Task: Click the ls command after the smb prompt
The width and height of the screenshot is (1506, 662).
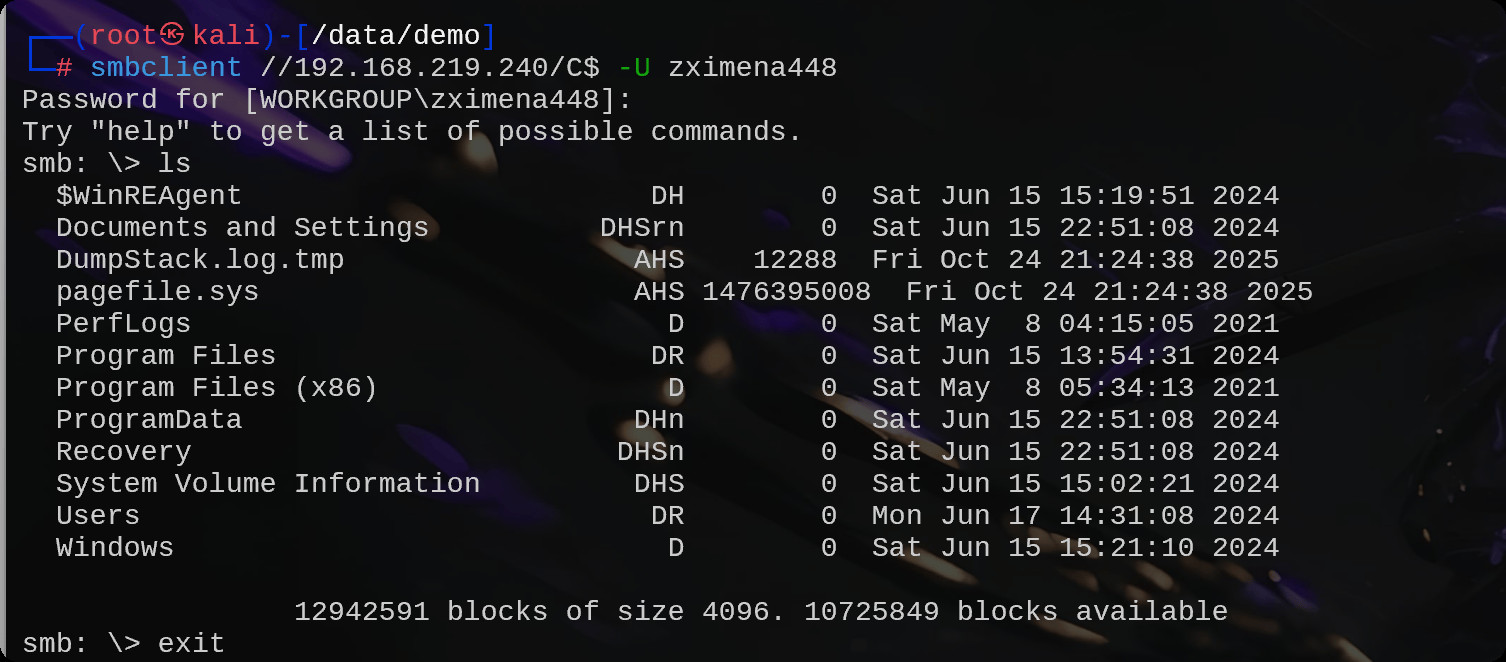Action: coord(174,164)
